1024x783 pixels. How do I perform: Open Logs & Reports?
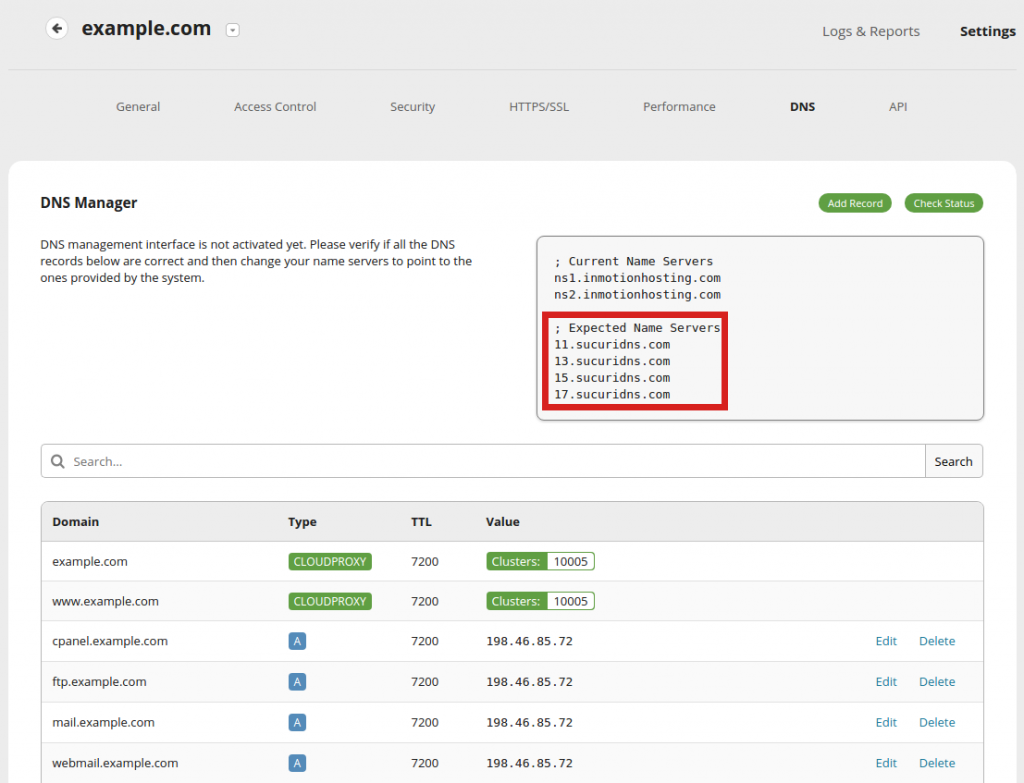click(x=870, y=31)
